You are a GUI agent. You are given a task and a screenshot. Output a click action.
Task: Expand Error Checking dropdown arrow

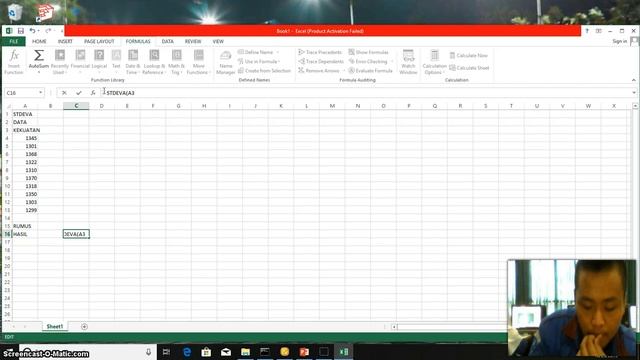click(x=392, y=62)
